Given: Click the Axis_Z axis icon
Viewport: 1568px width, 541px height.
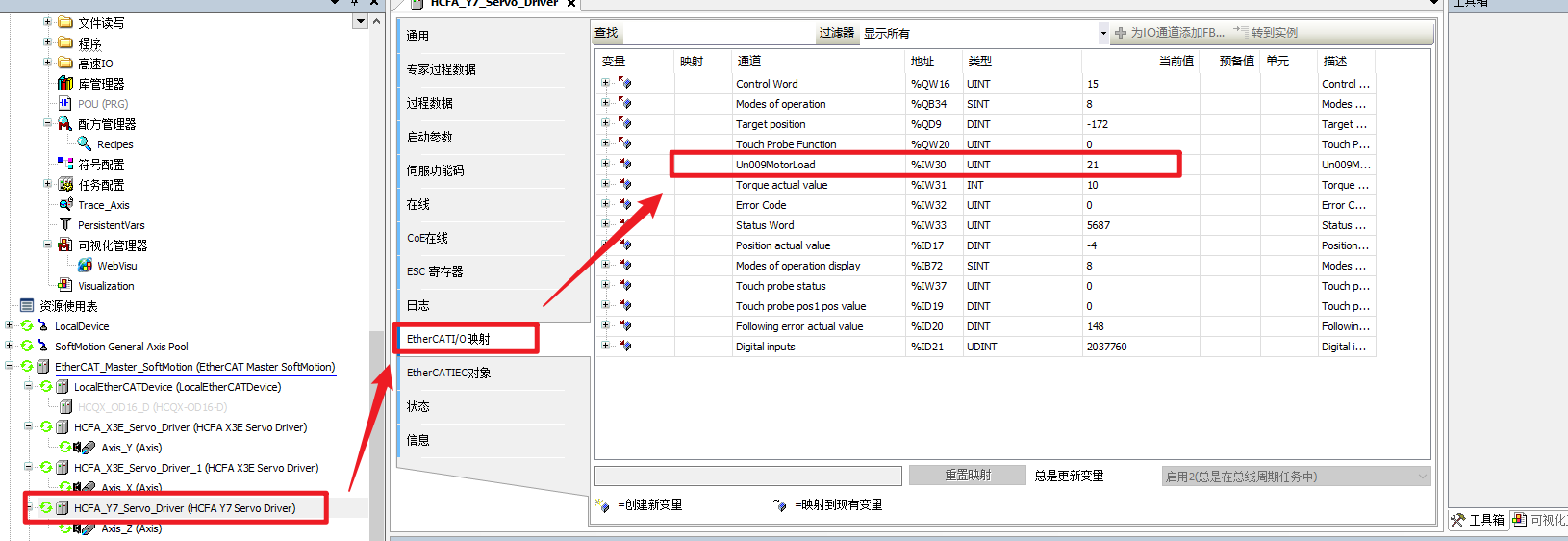Looking at the screenshot, I should click(x=84, y=528).
